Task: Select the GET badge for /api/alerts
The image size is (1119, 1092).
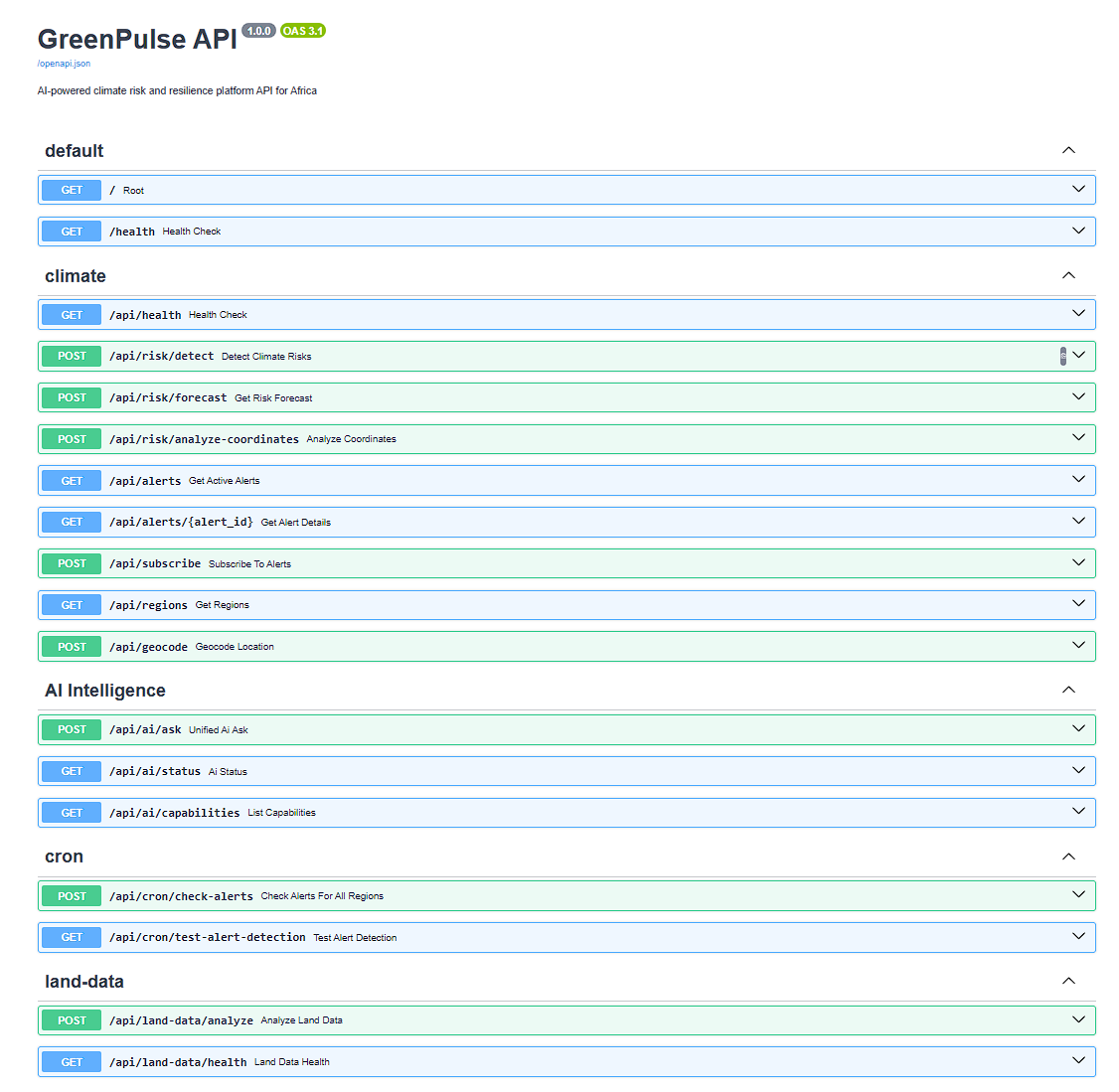Action: click(x=70, y=480)
